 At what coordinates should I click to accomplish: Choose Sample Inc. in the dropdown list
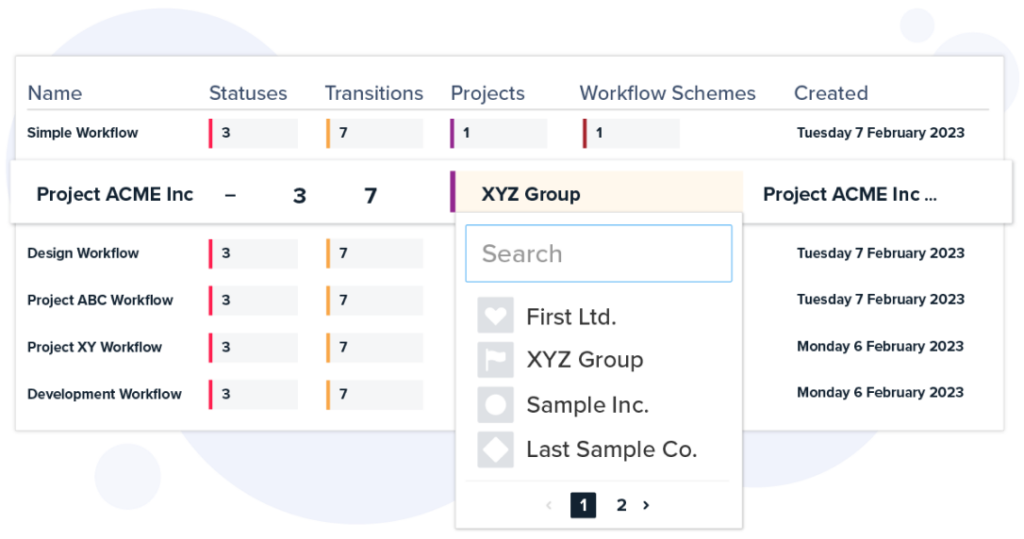tap(588, 405)
